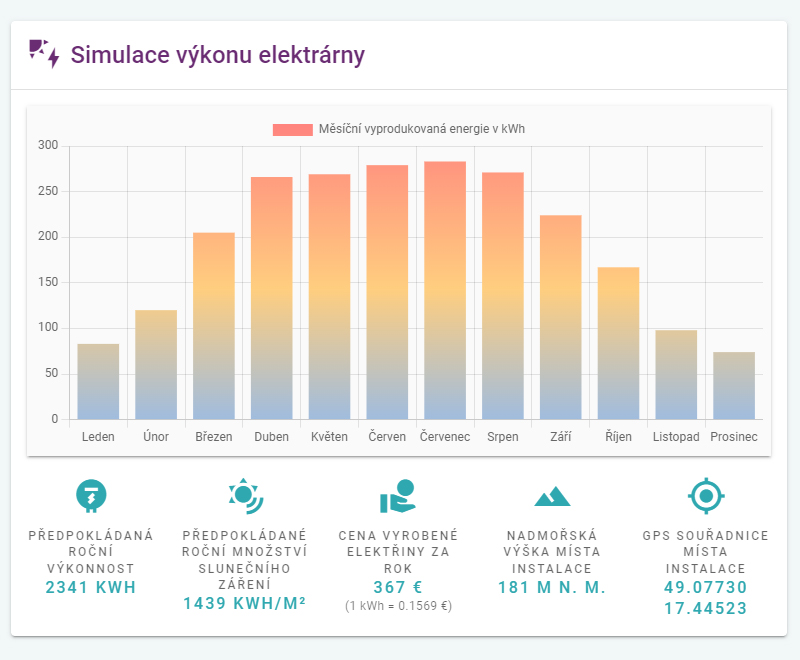Select the Duben bar
Viewport: 800px width, 660px height.
(272, 298)
